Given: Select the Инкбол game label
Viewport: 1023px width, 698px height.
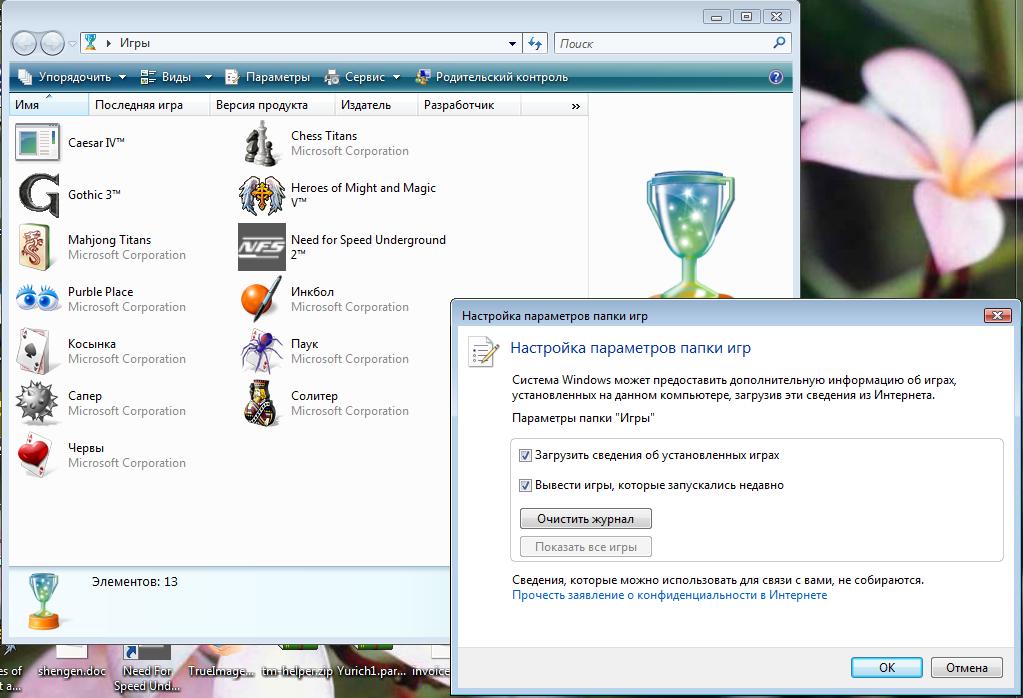Looking at the screenshot, I should click(312, 292).
